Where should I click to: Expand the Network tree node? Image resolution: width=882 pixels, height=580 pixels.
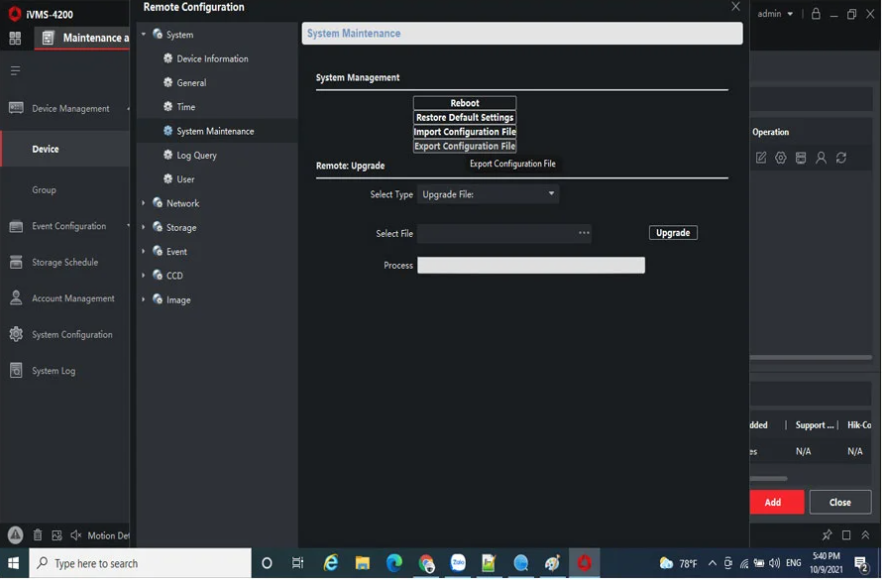click(x=144, y=203)
